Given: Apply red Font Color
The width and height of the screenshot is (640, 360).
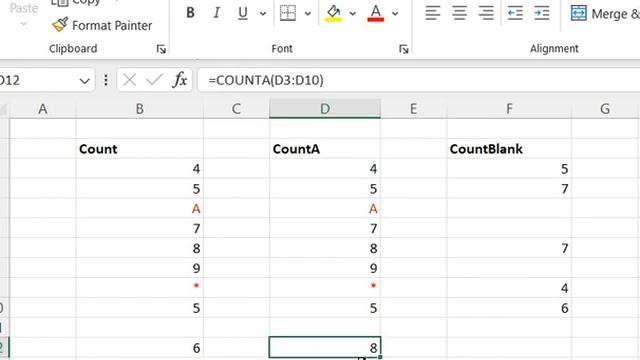Looking at the screenshot, I should coord(376,13).
